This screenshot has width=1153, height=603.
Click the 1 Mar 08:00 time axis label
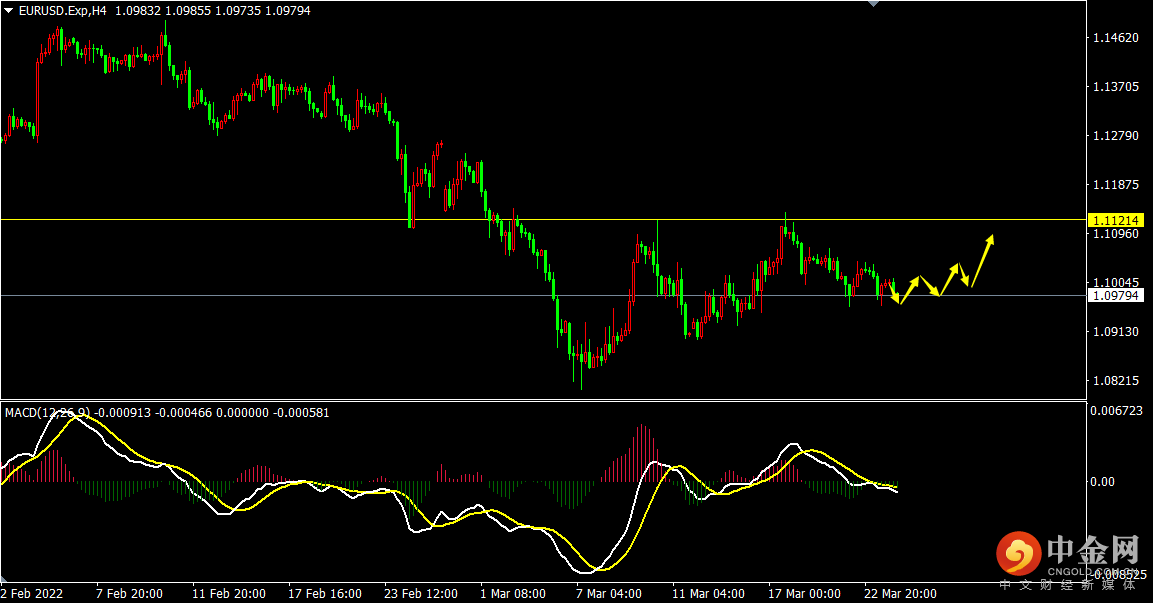tap(513, 593)
